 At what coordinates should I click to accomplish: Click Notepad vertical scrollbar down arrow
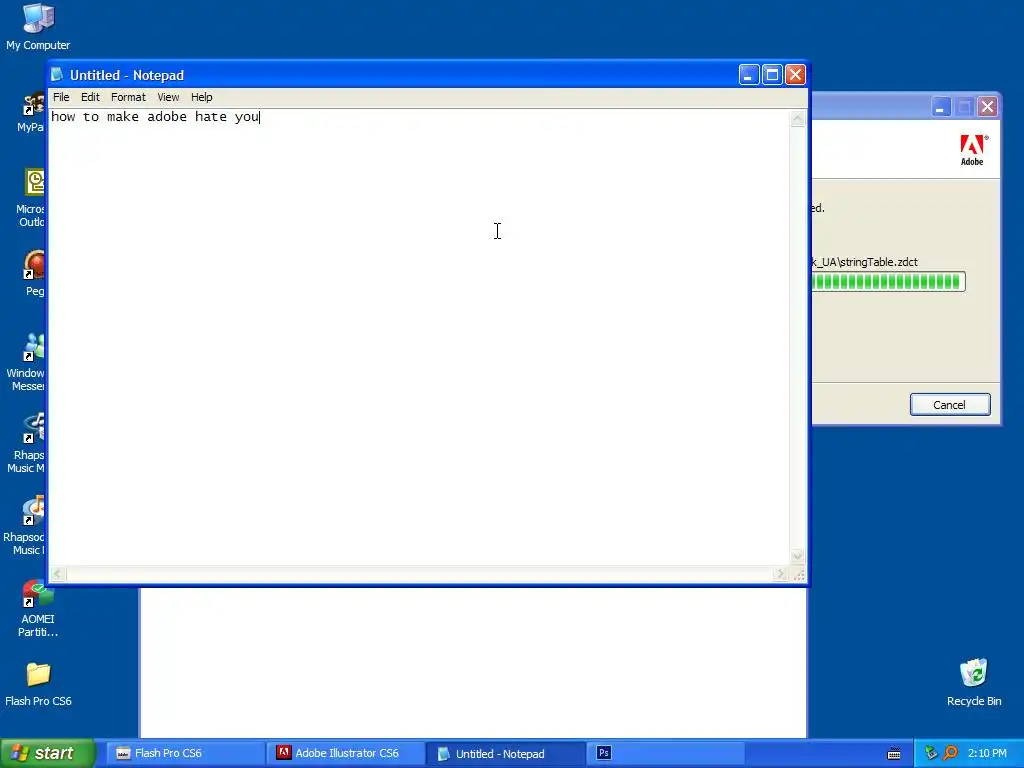797,556
